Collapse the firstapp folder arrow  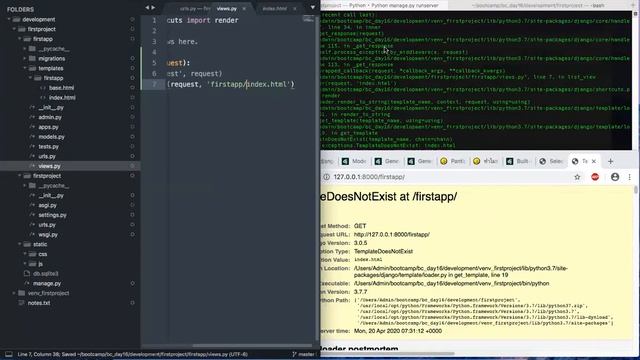point(20,39)
